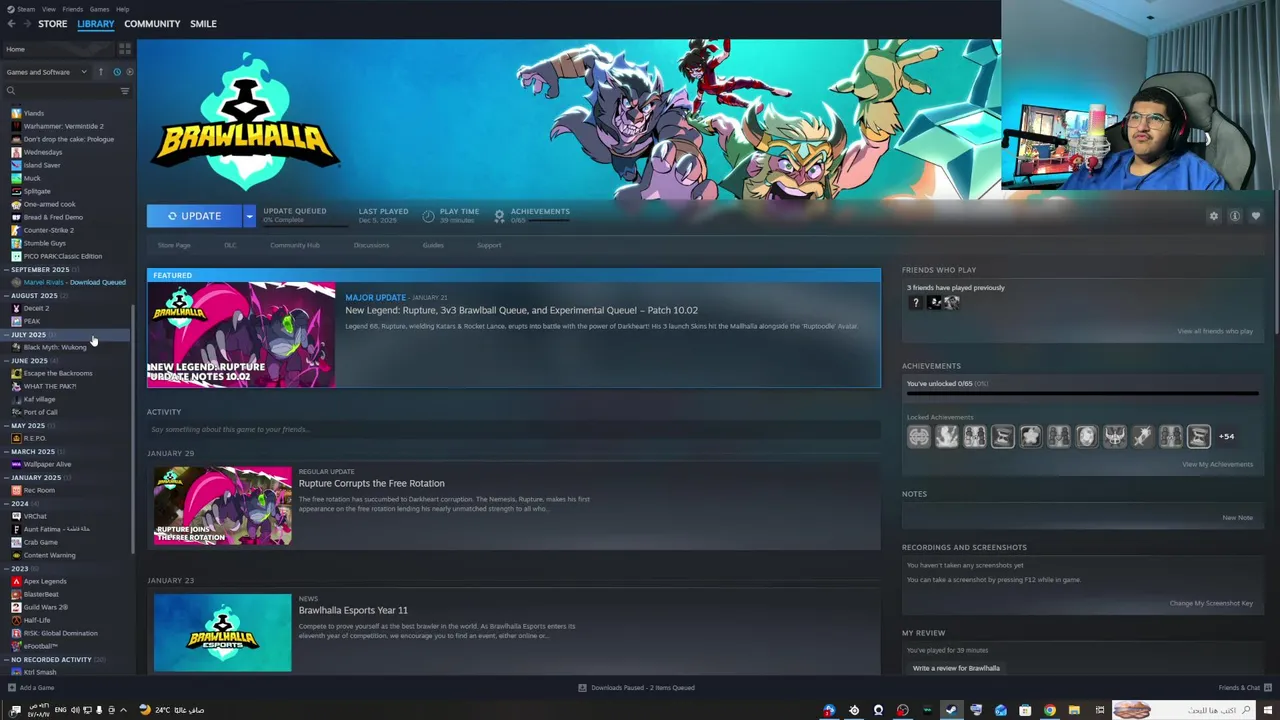Click the library search magnifier icon
This screenshot has height=720, width=1280.
click(11, 91)
